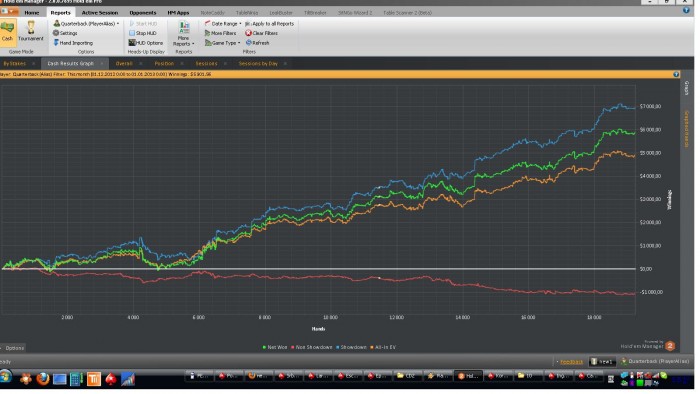Close the Overall report tab
This screenshot has height=394, width=700.
(141, 63)
